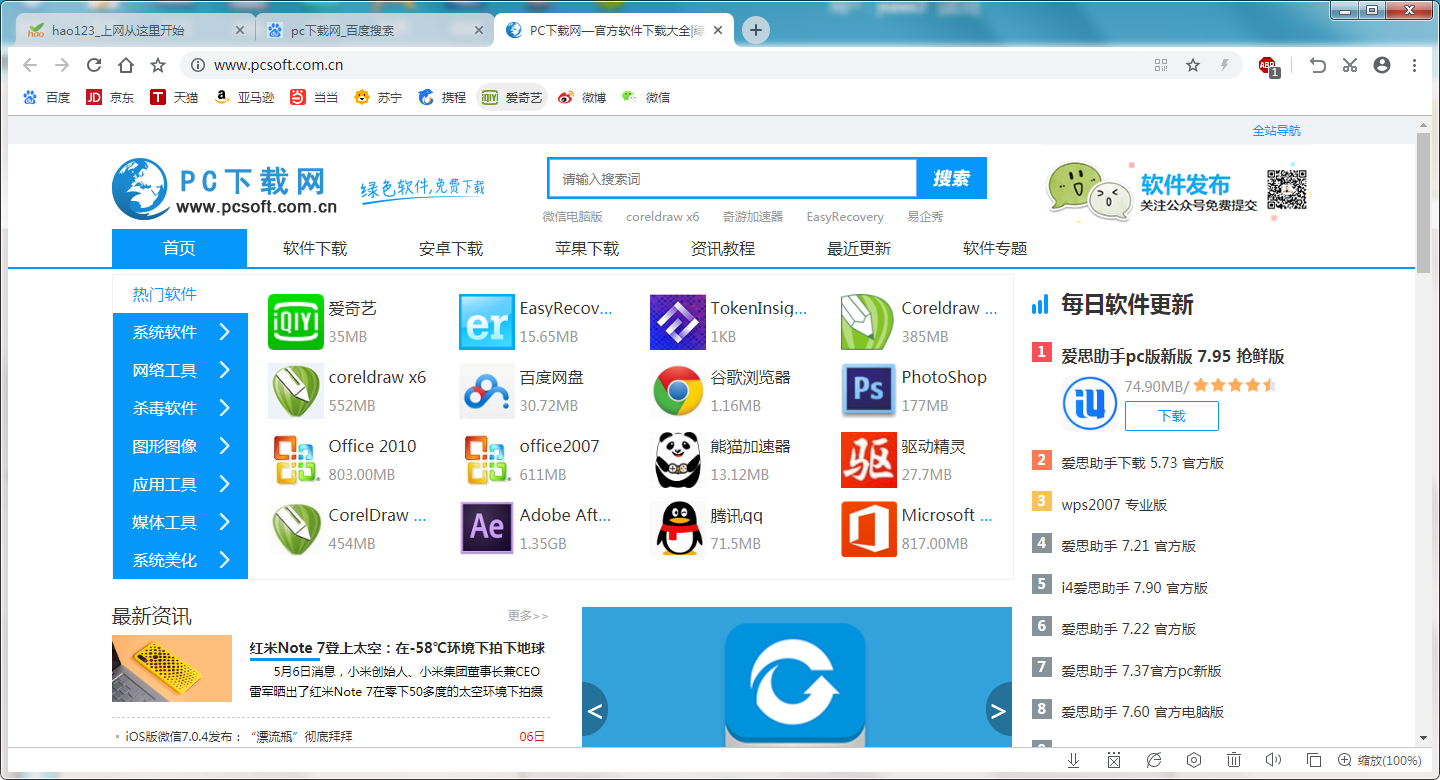Screen dimensions: 1440x780
Task: Click the EasyRecovery icon
Action: pyautogui.click(x=486, y=322)
